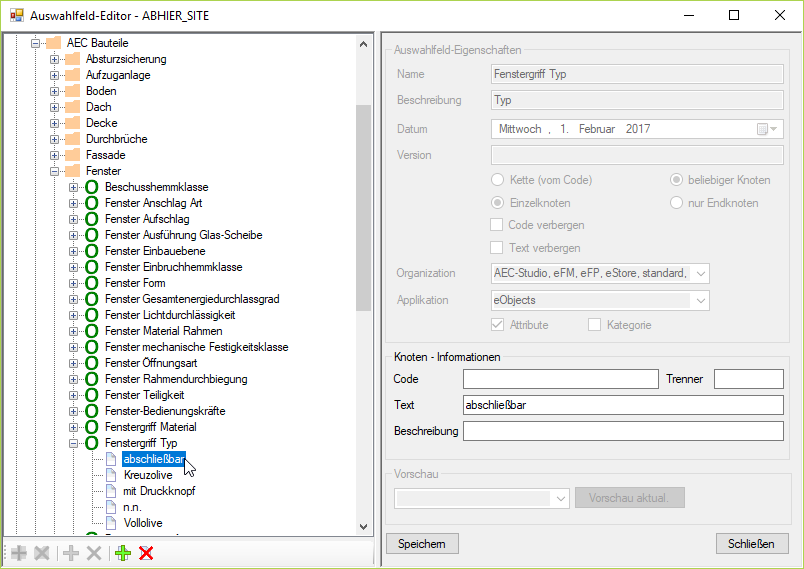
Task: Select the Fenster Rahmendurchbiegung tree entry
Action: tap(176, 379)
